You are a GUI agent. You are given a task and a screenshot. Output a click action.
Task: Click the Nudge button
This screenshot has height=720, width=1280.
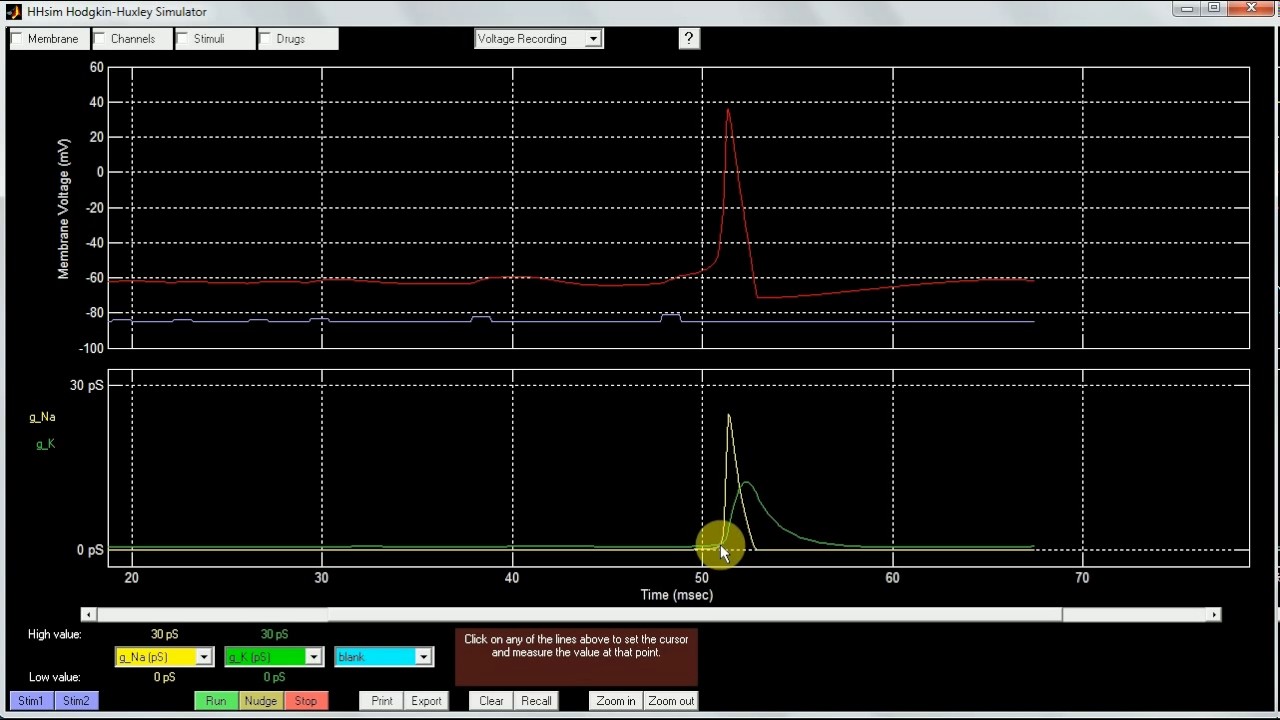click(x=261, y=701)
